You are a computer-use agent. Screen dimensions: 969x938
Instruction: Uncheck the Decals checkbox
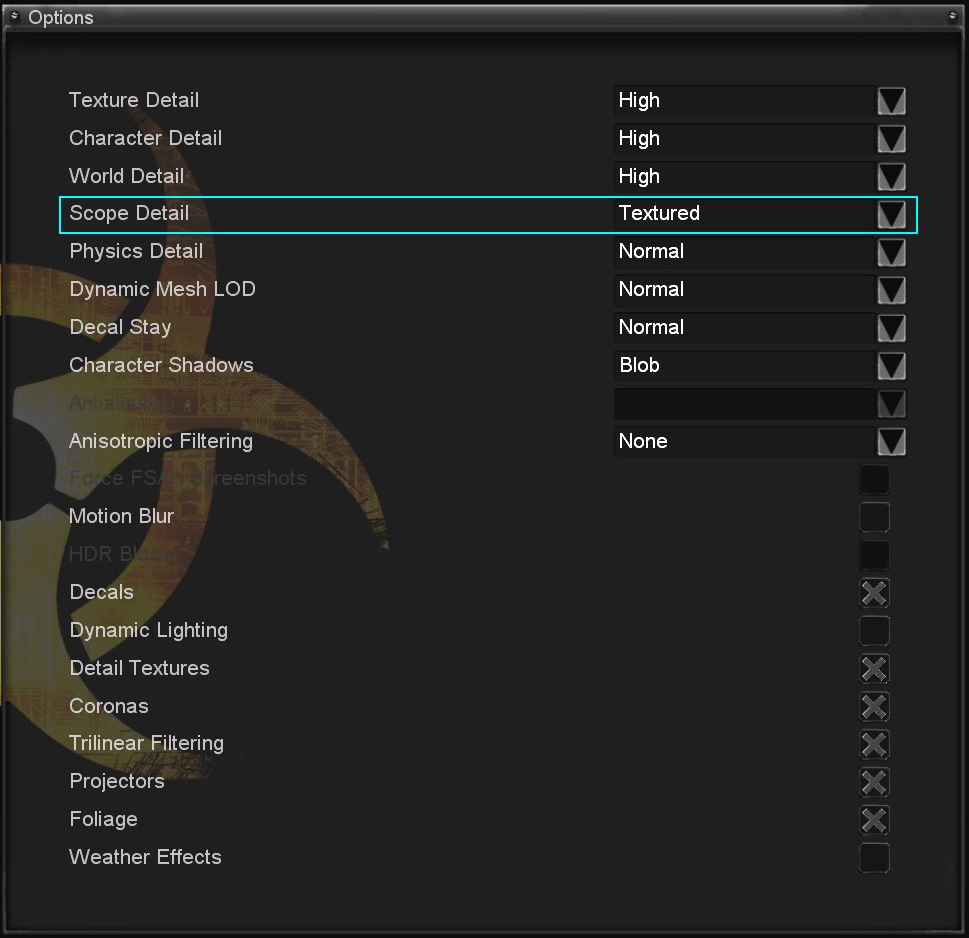pyautogui.click(x=874, y=593)
